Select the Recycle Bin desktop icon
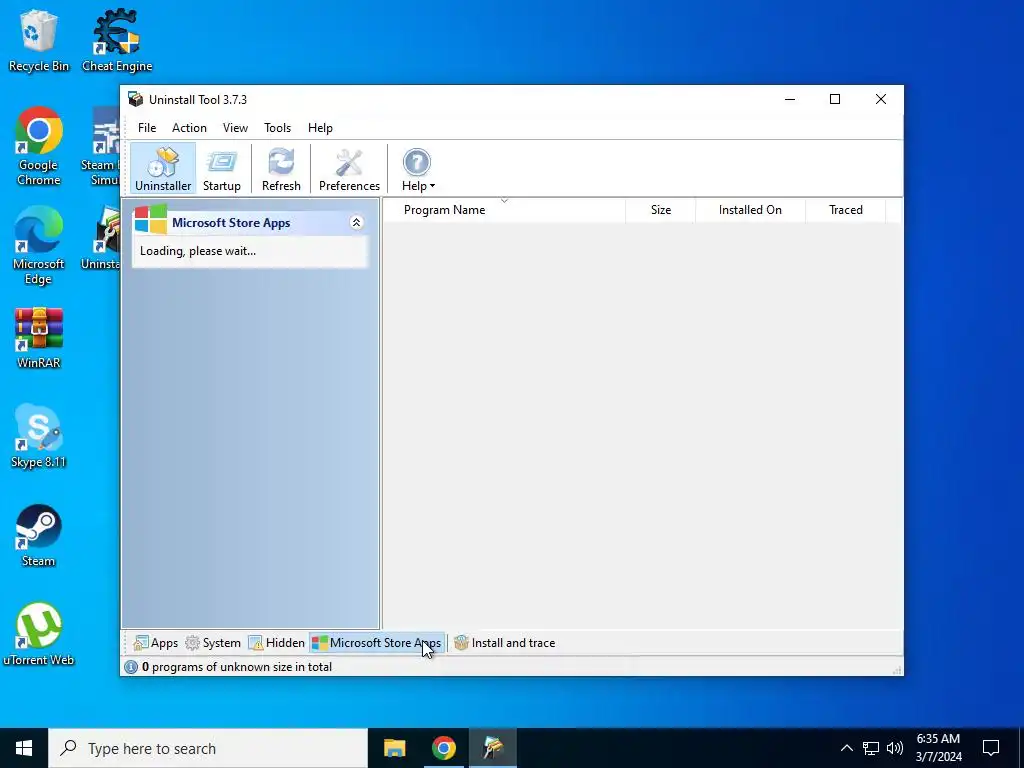 tap(39, 40)
